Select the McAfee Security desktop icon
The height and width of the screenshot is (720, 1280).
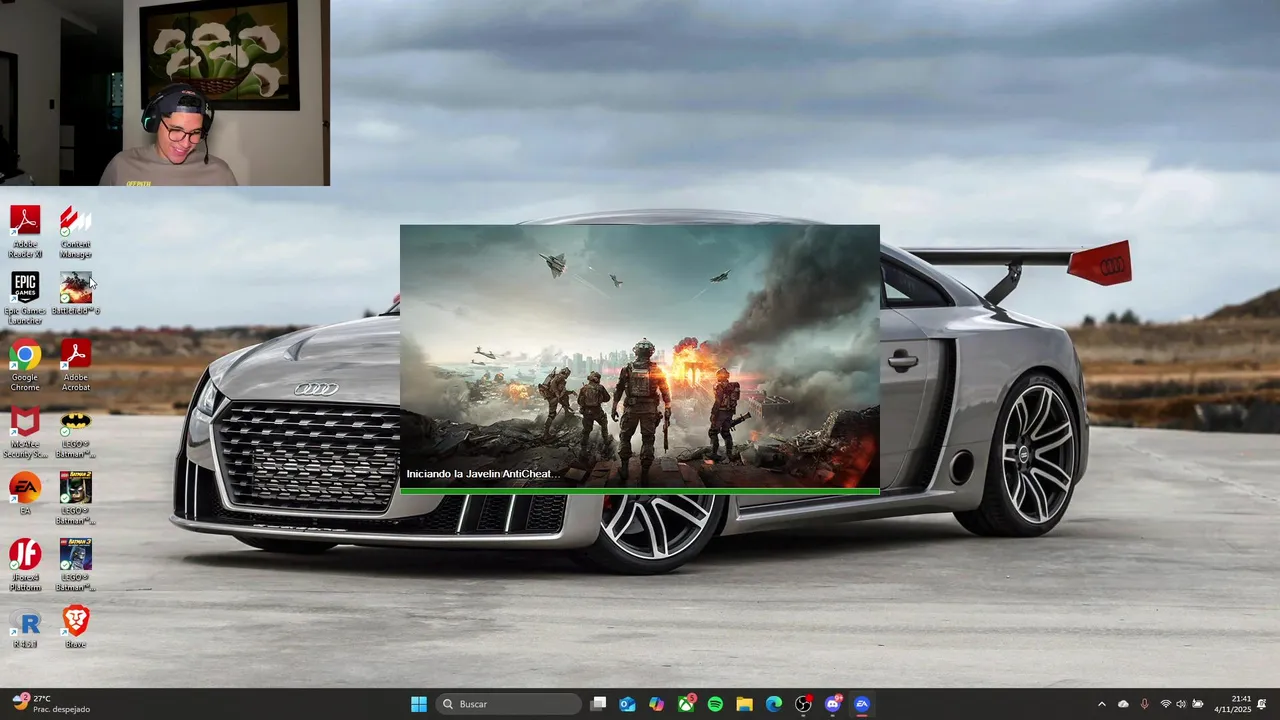(25, 432)
